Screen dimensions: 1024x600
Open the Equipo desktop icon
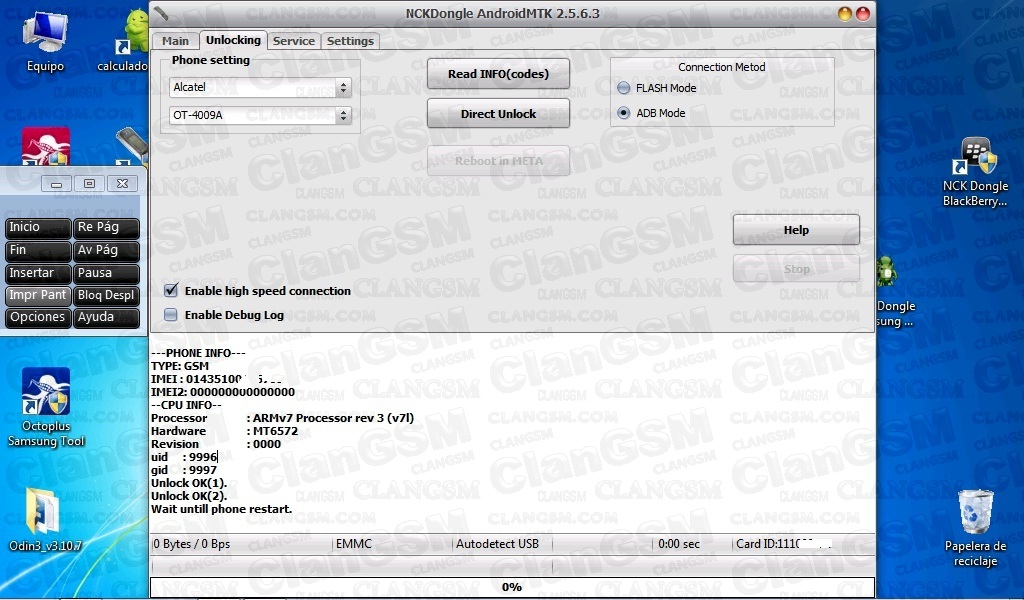point(45,40)
